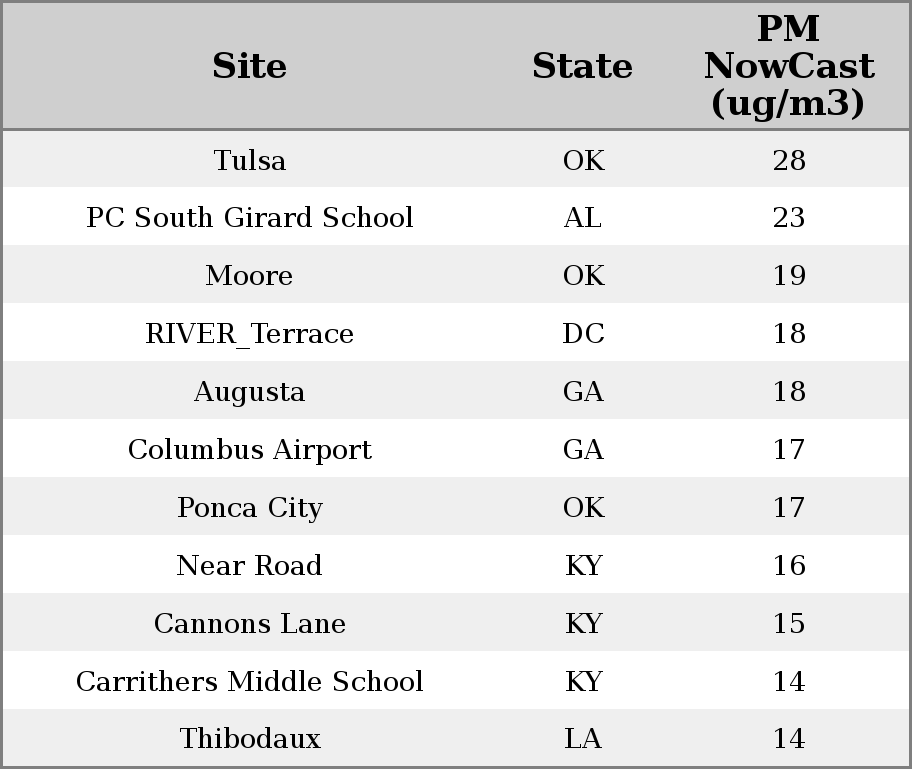This screenshot has height=769, width=912.
Task: Select the PM value 28 cell
Action: coord(789,160)
